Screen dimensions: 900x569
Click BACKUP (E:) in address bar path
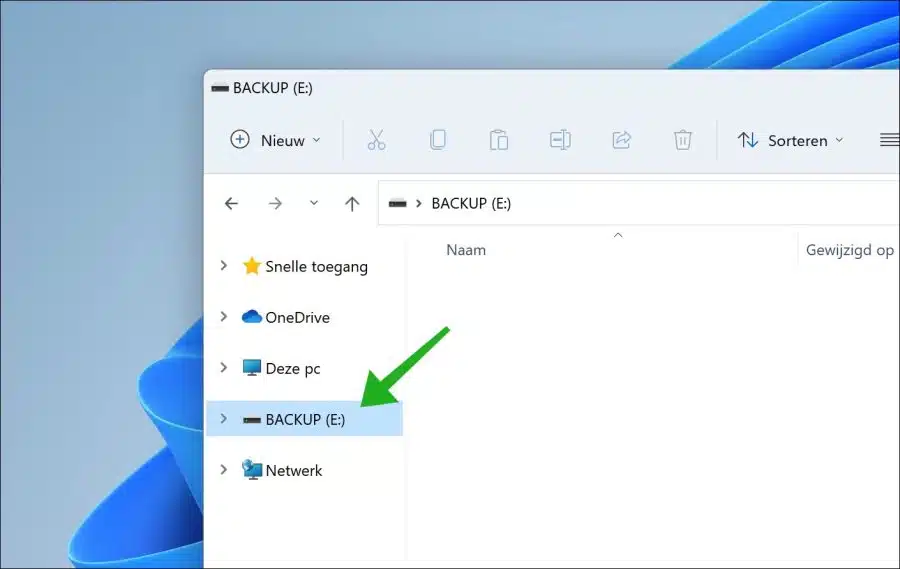coord(471,203)
